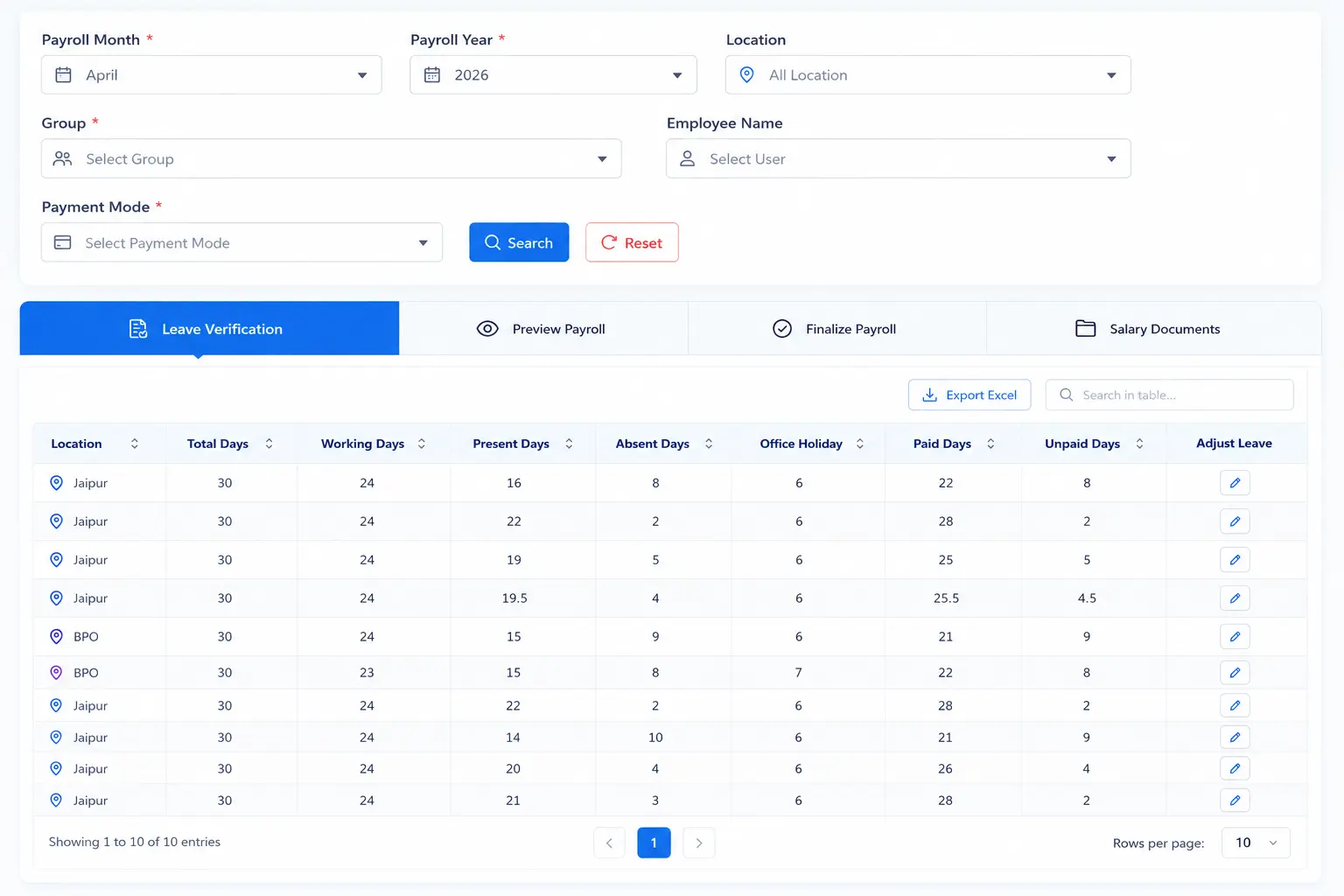This screenshot has height=896, width=1344.
Task: Edit leave for BPO row with 23 working days
Action: point(1235,673)
